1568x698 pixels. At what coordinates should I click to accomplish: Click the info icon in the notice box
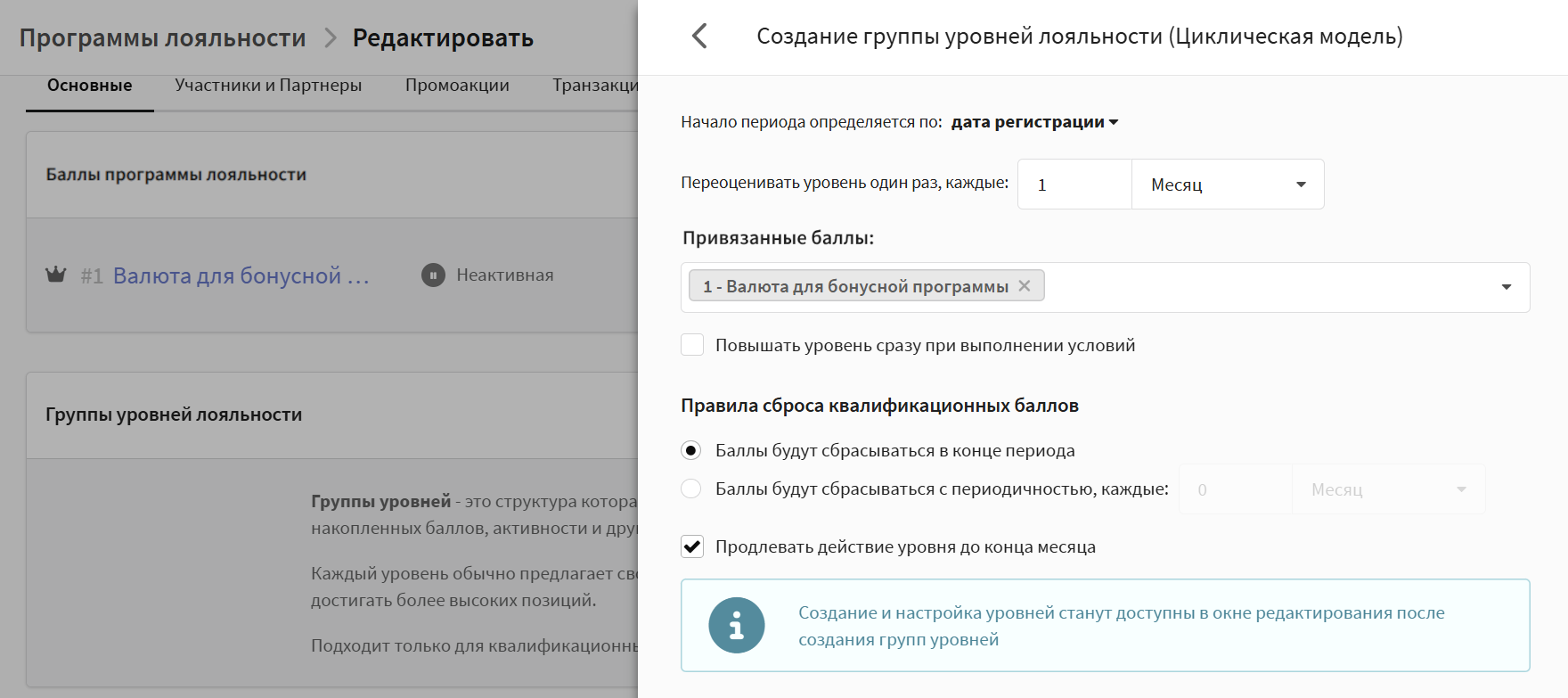point(736,626)
